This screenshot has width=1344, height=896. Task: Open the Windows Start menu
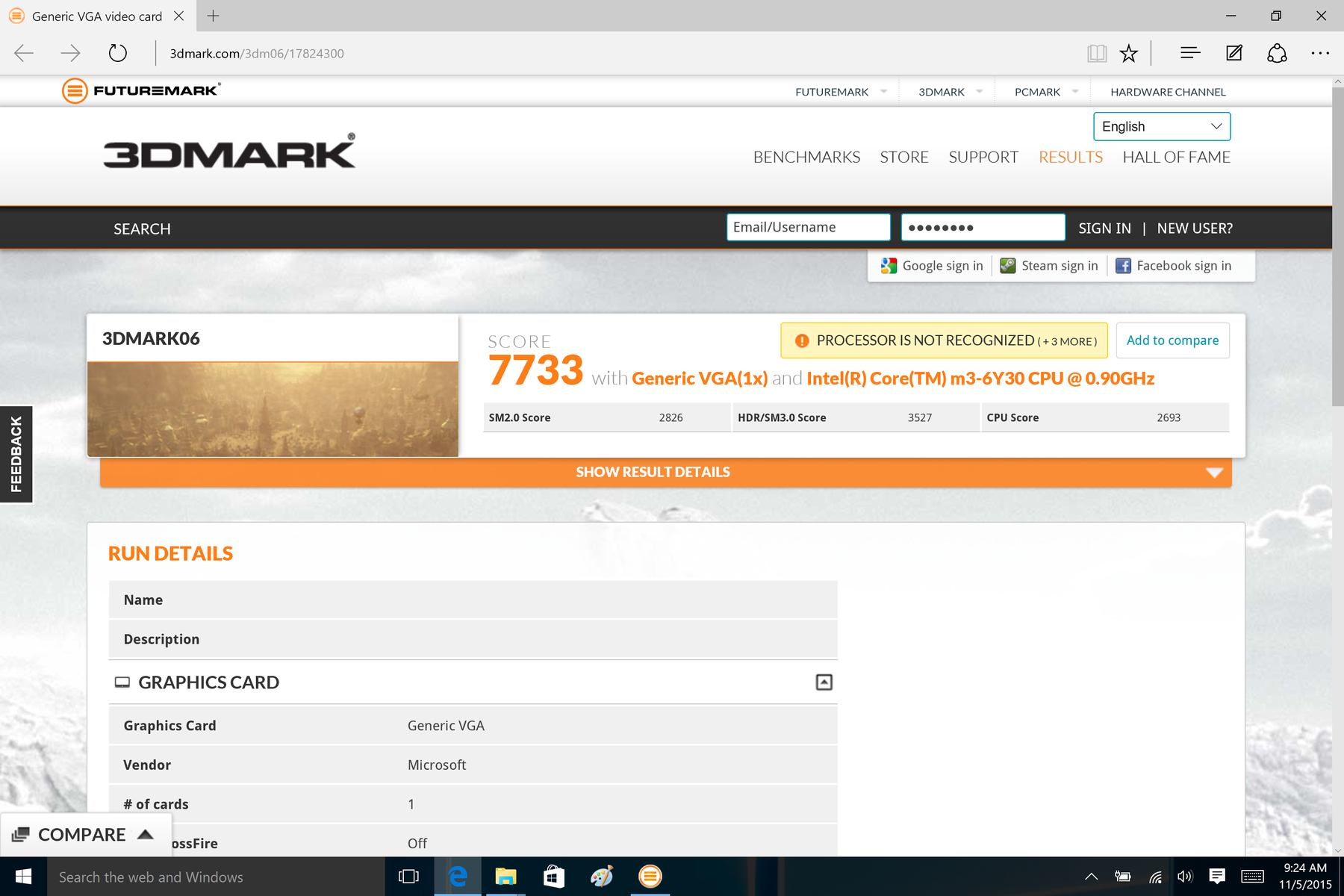(23, 877)
